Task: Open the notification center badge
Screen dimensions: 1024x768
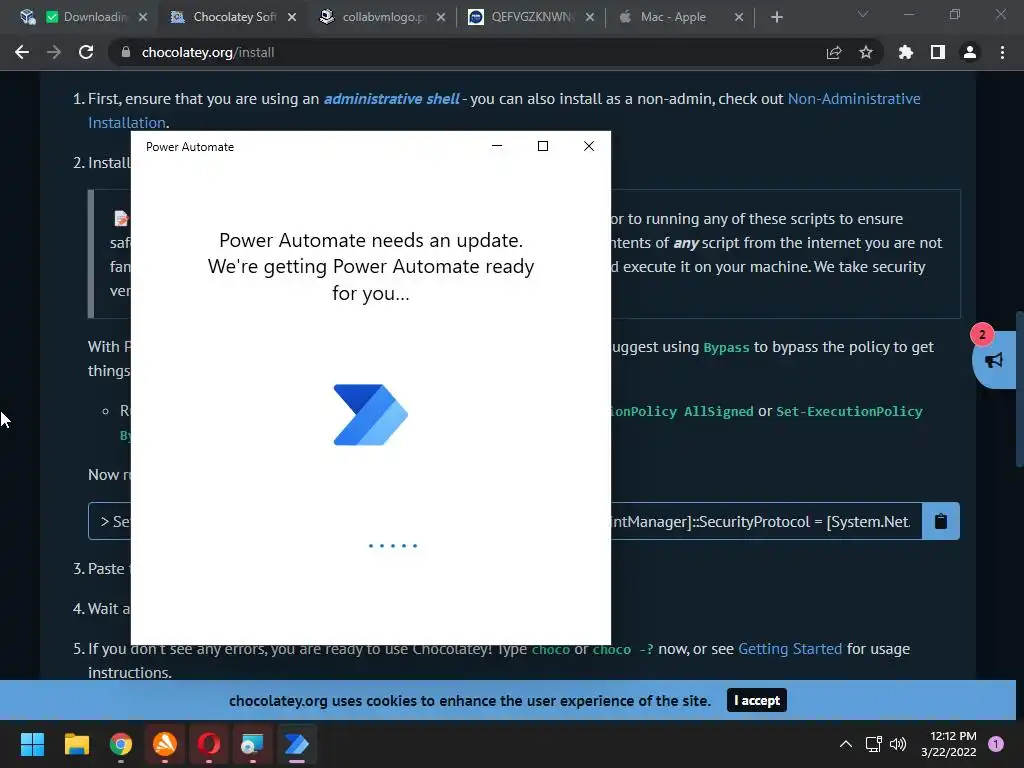Action: pos(996,744)
